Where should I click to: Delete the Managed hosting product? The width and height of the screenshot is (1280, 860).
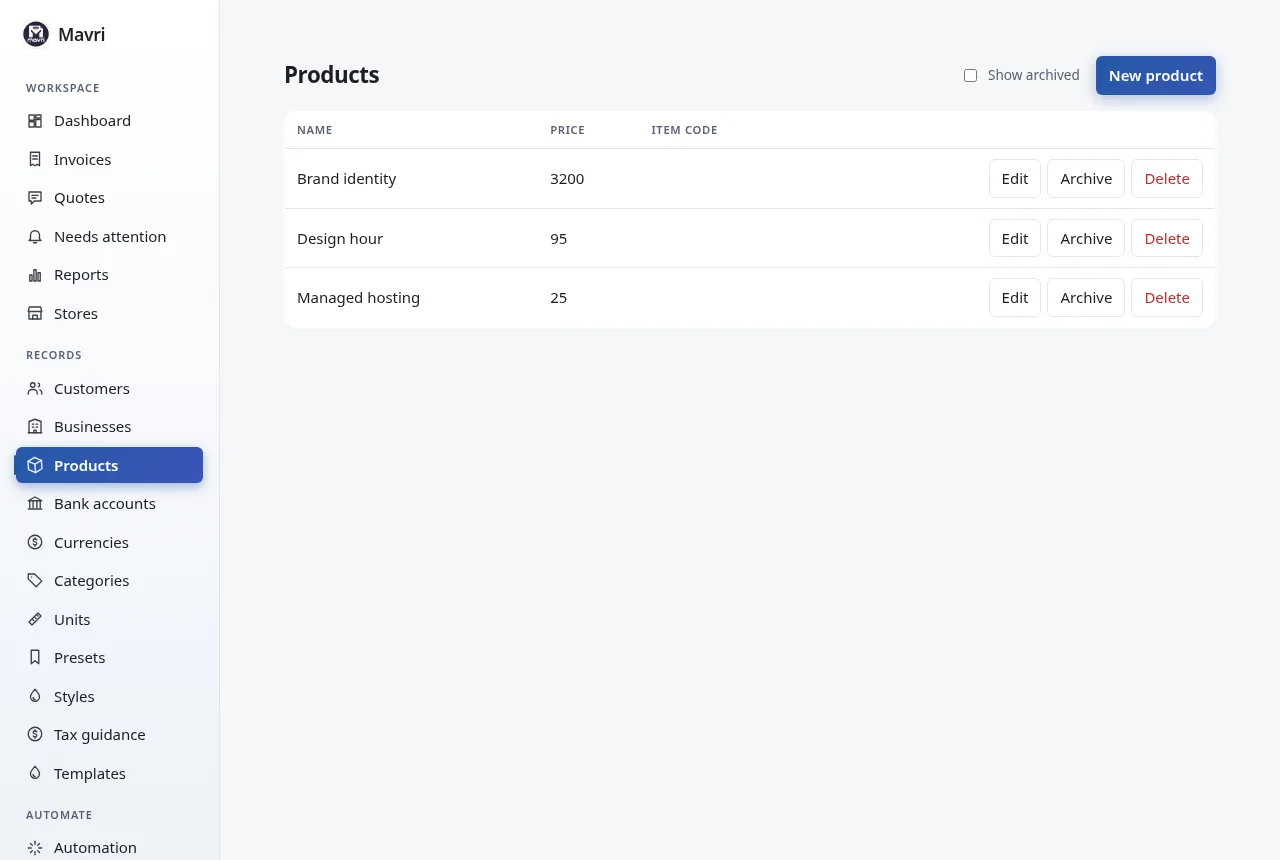tap(1167, 298)
